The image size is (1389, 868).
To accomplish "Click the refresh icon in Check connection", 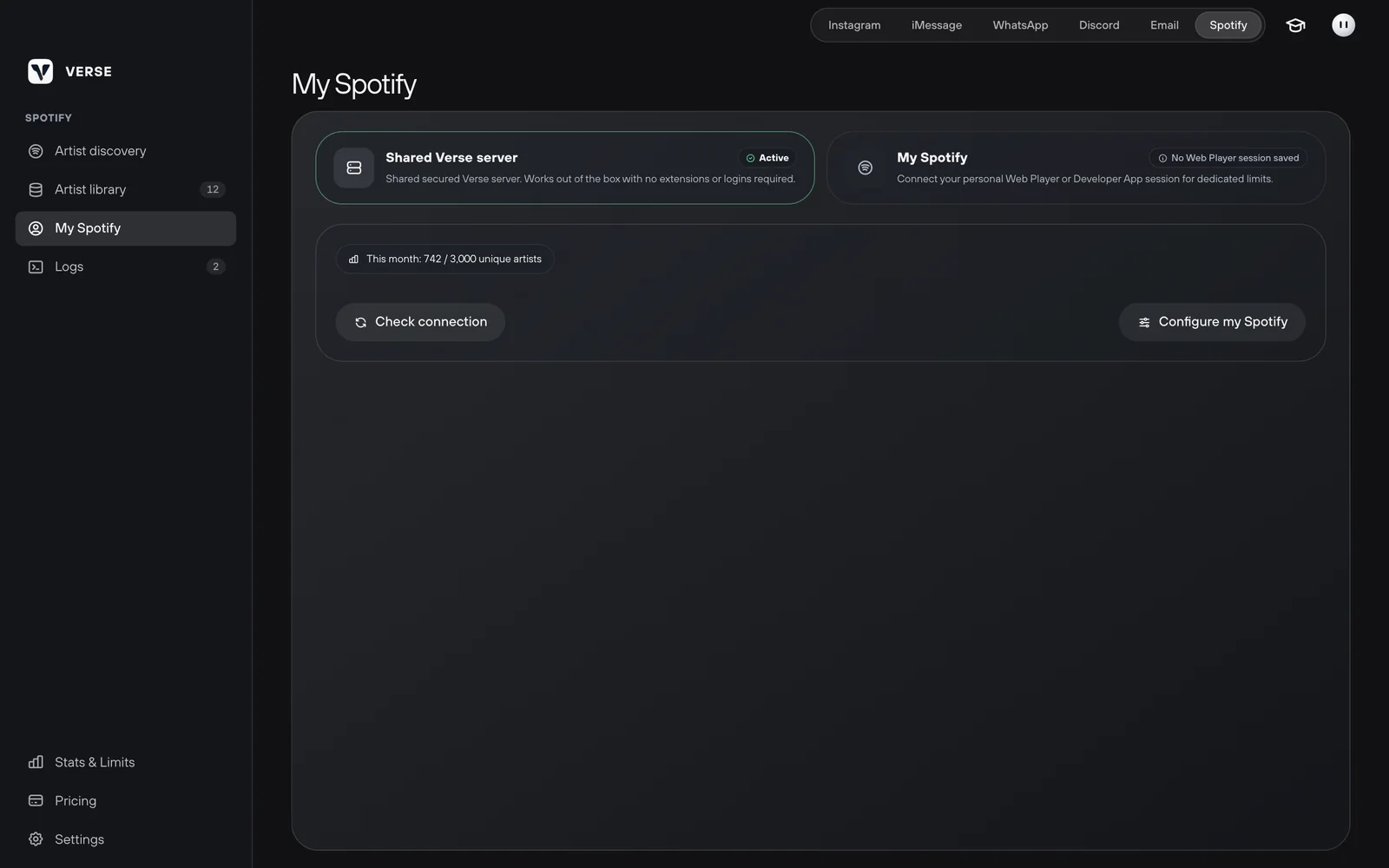I will (x=360, y=322).
